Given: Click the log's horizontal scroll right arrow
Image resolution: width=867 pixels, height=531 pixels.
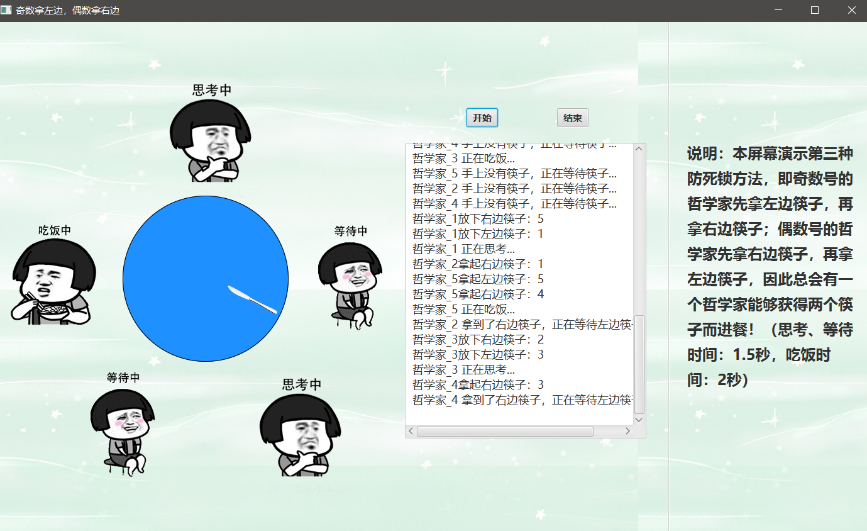Looking at the screenshot, I should [628, 431].
